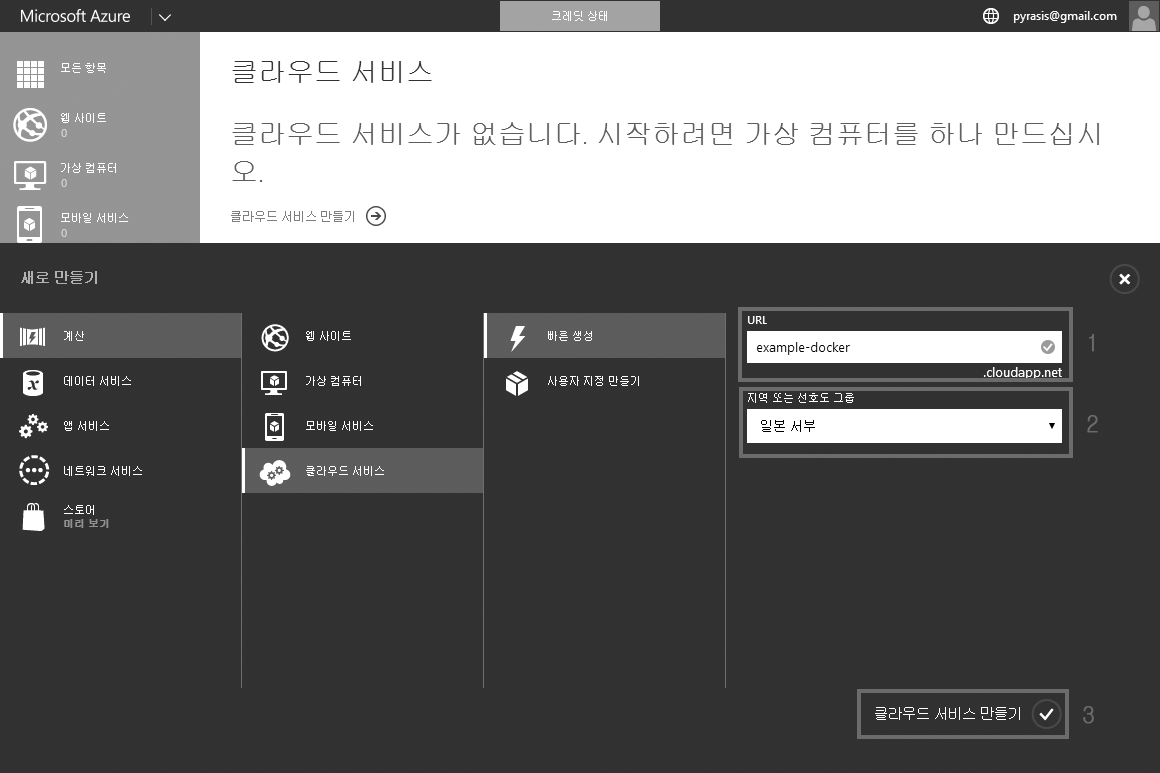Click the URL input field

(x=890, y=347)
